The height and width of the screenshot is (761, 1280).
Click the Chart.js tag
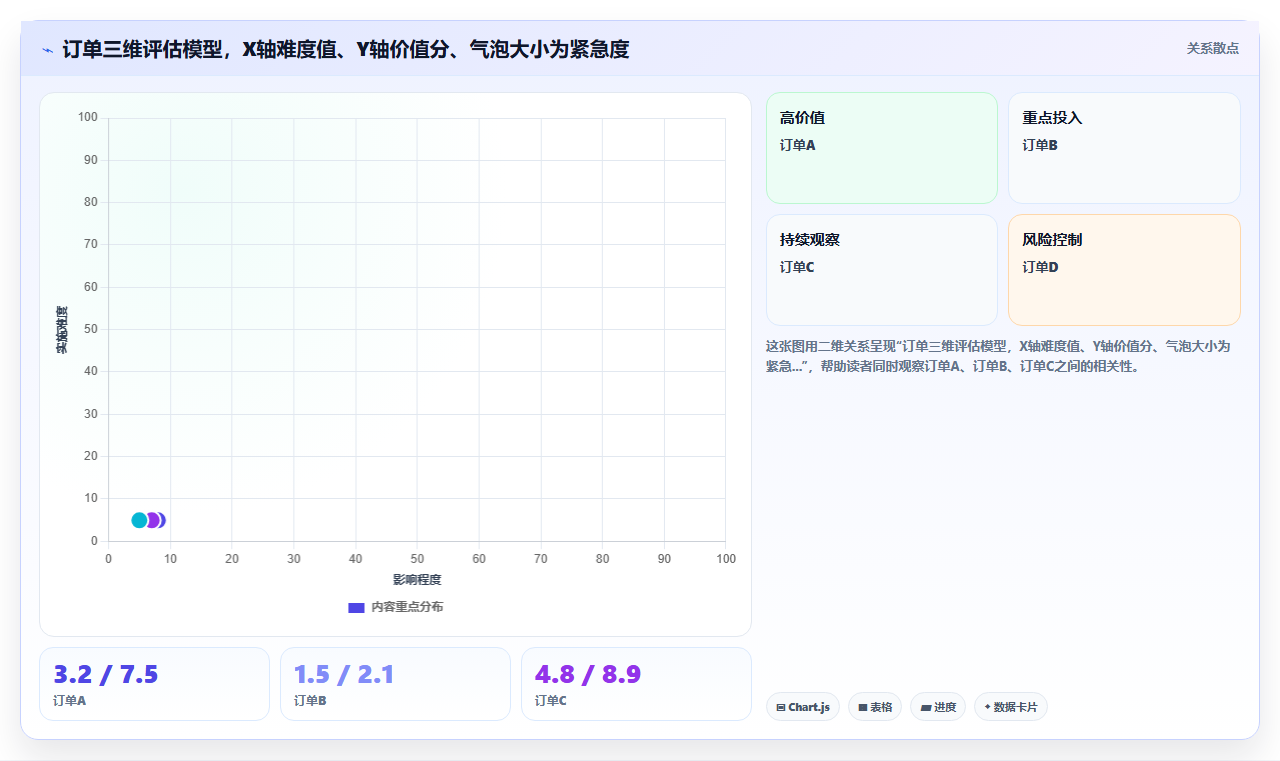point(803,707)
